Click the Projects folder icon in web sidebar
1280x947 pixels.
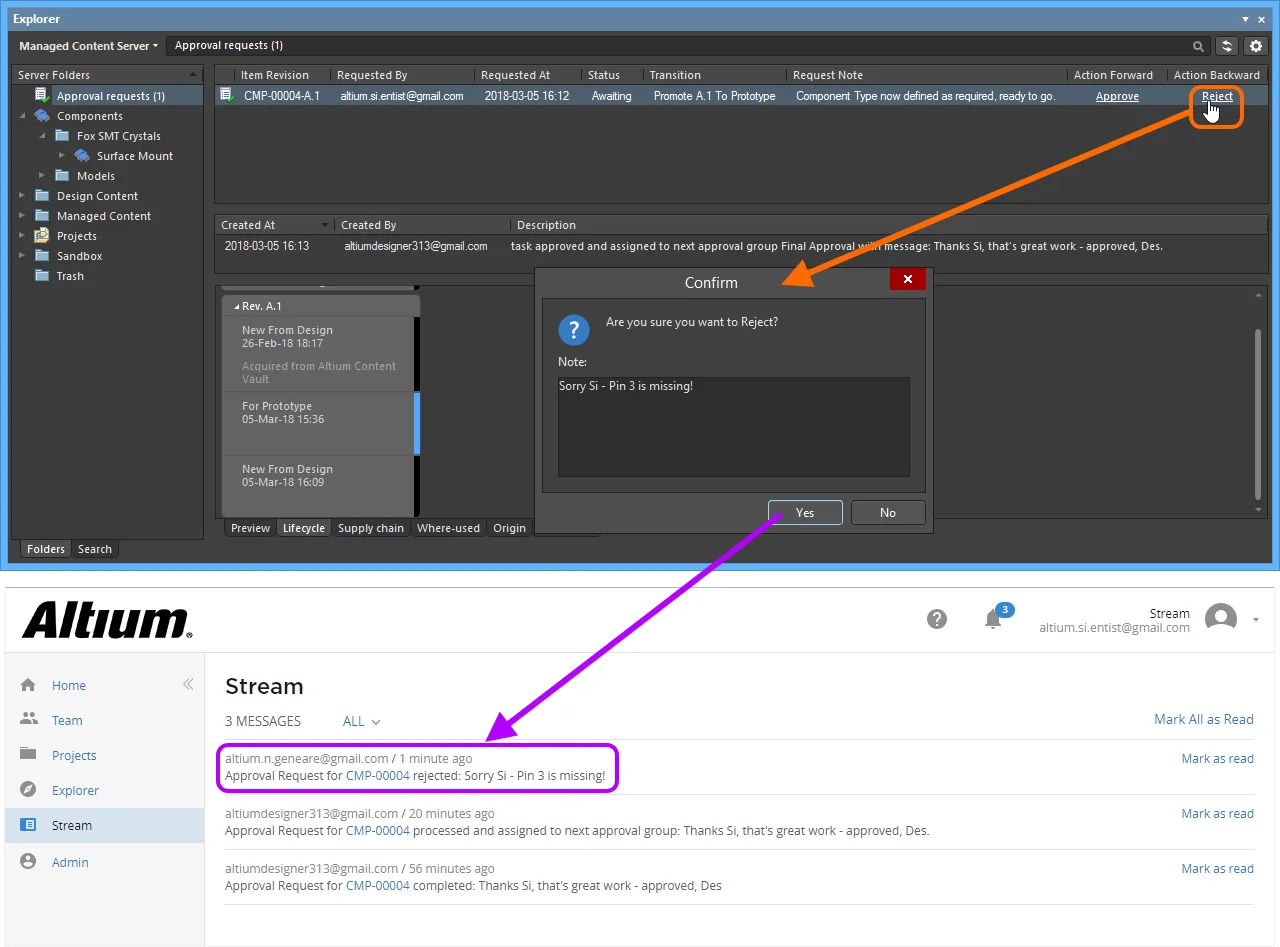pyautogui.click(x=28, y=754)
